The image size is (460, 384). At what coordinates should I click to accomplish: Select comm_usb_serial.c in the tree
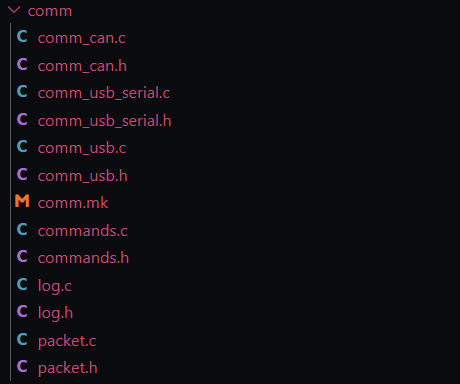[104, 93]
